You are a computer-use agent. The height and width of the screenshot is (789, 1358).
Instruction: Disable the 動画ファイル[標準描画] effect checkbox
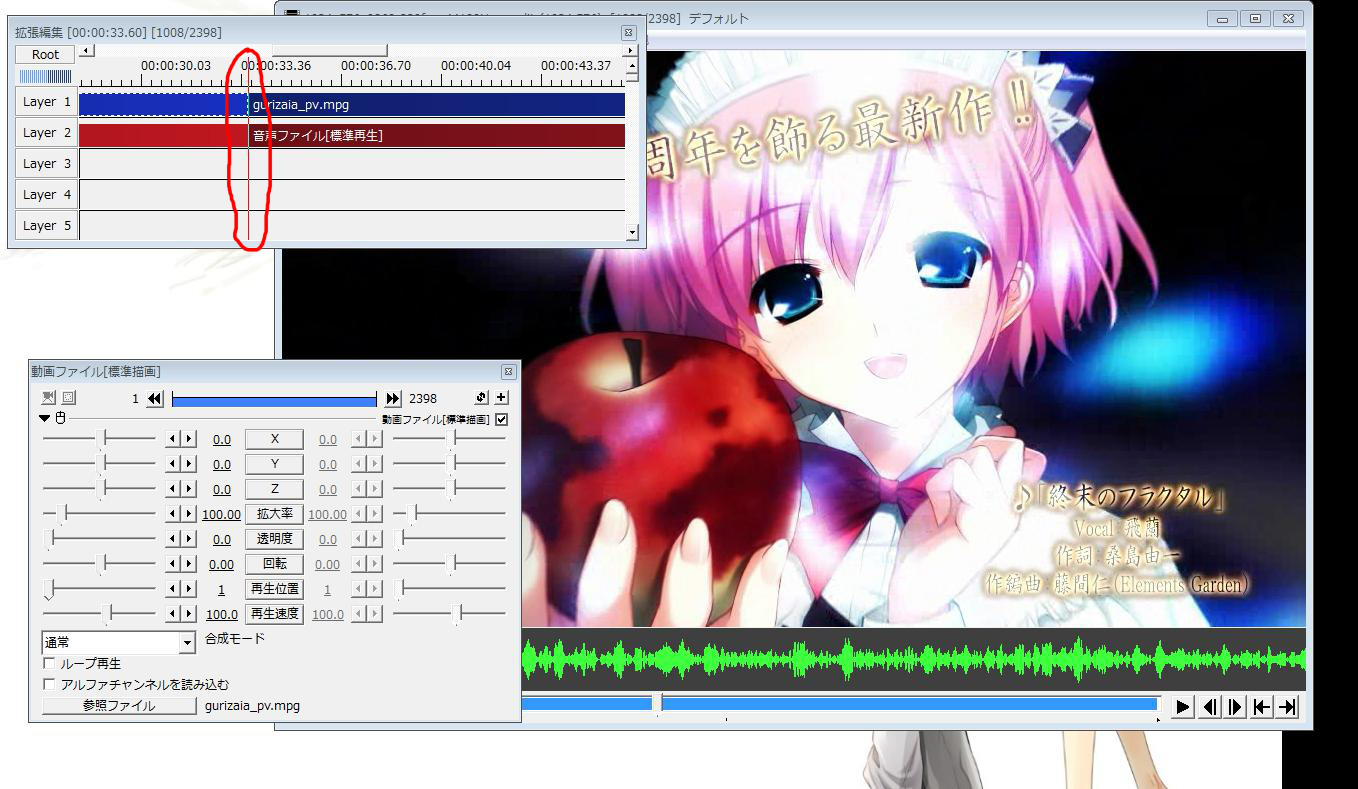point(501,420)
